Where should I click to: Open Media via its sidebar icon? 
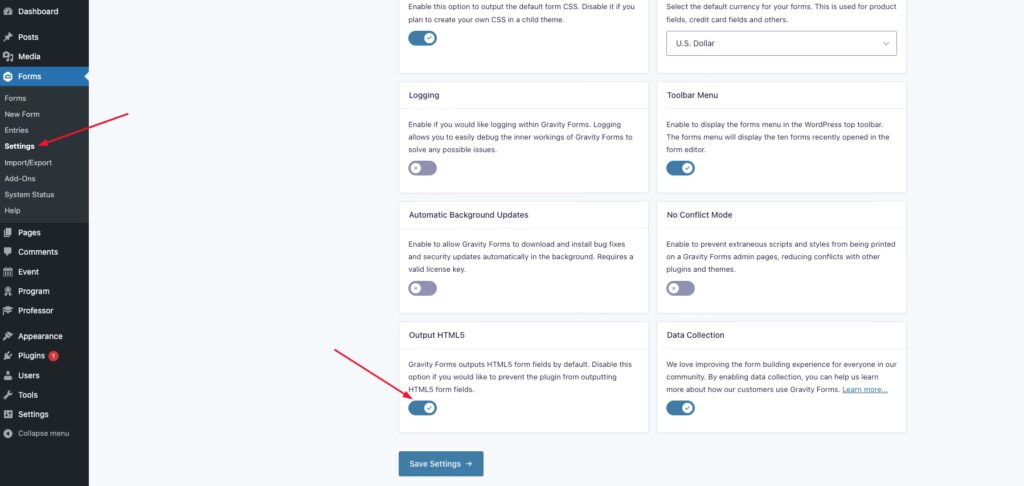[x=8, y=56]
